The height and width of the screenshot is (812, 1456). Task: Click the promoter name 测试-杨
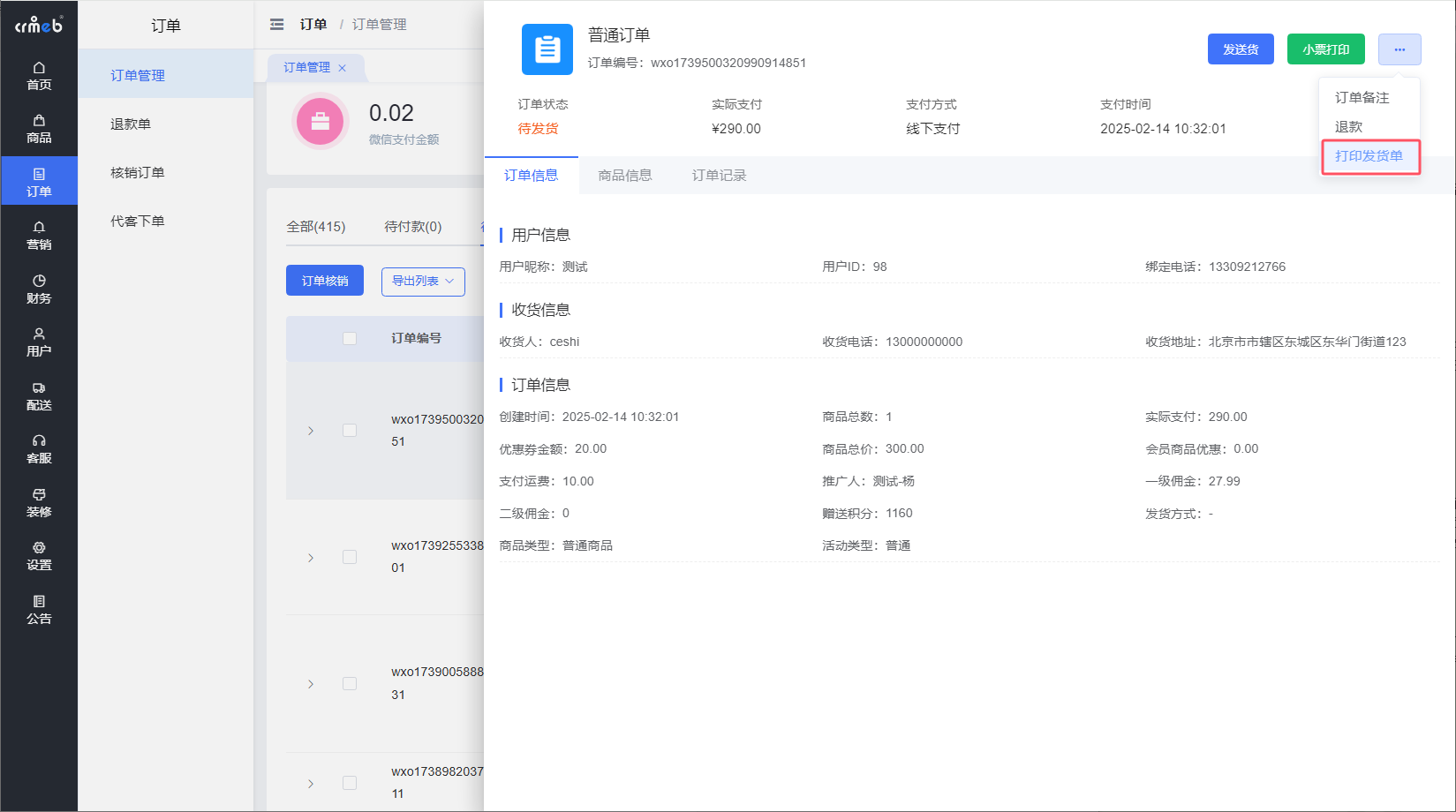tap(894, 481)
